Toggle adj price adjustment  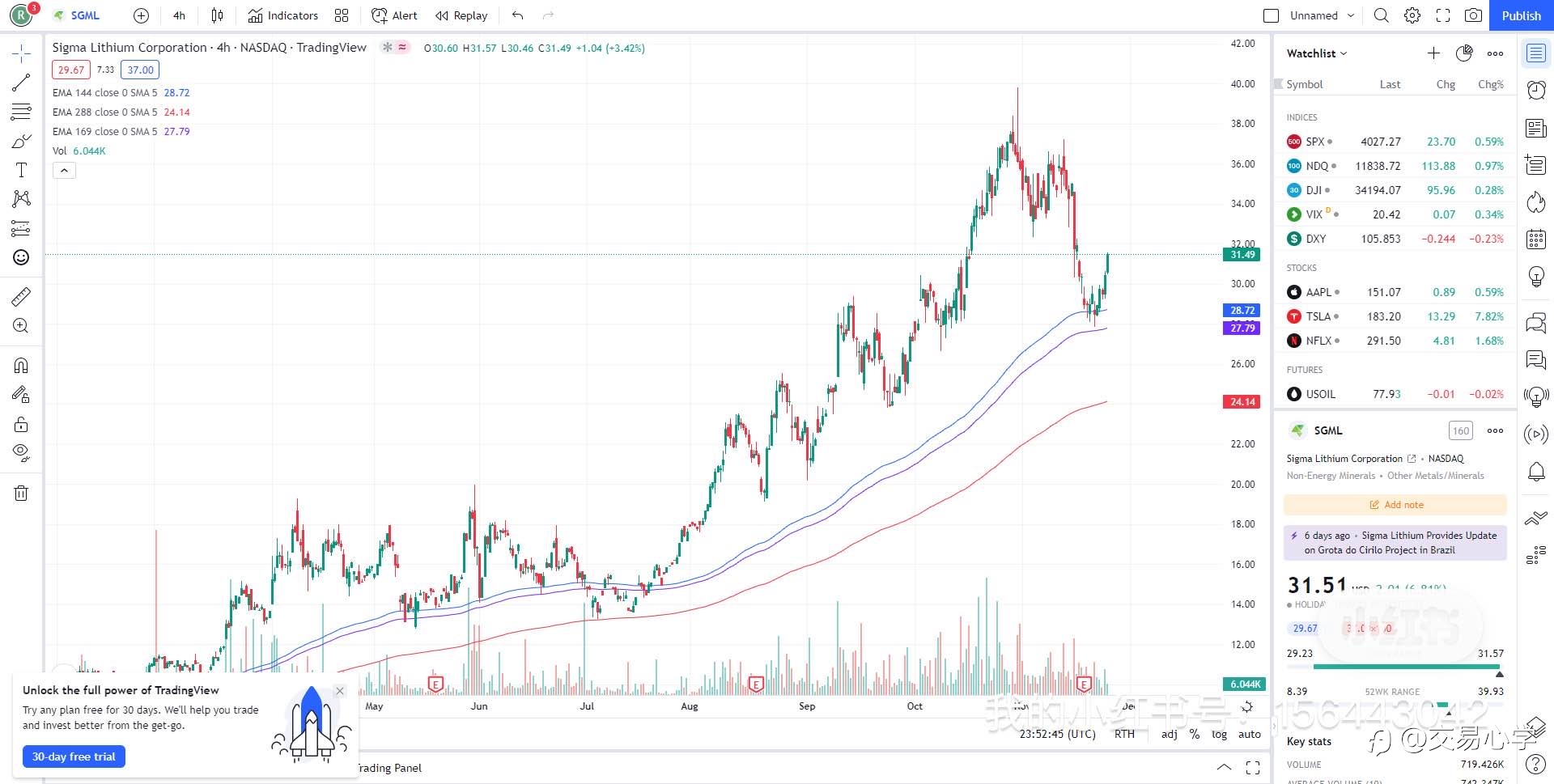1169,734
